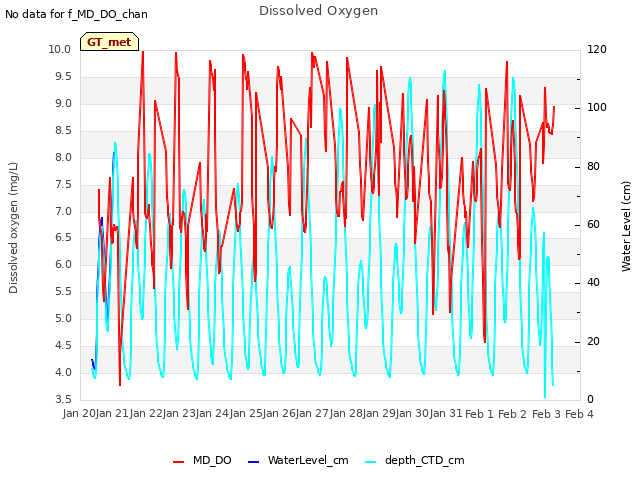The image size is (640, 480).
Task: Click the Dissolved Oxygen chart title
Action: coord(318,11)
